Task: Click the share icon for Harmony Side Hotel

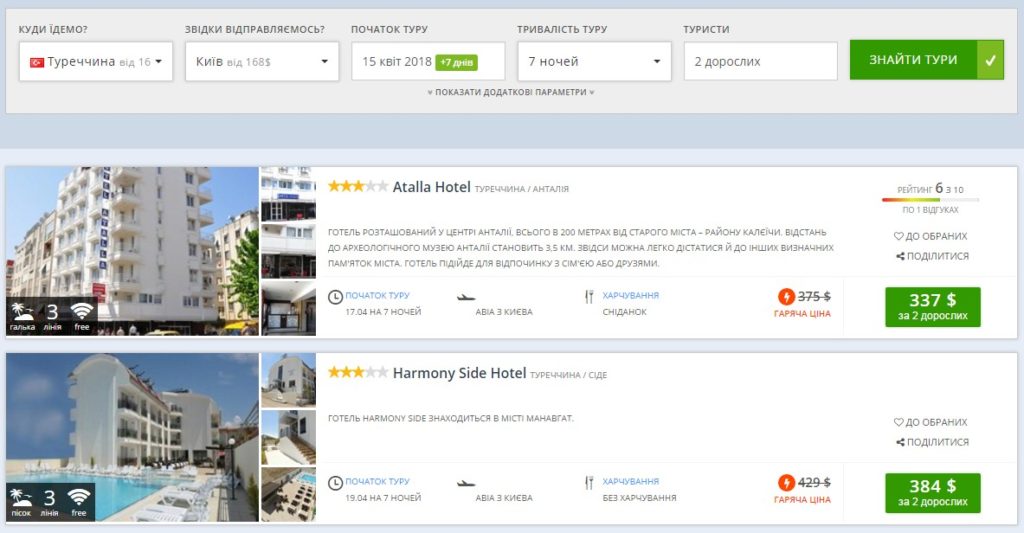Action: point(900,442)
